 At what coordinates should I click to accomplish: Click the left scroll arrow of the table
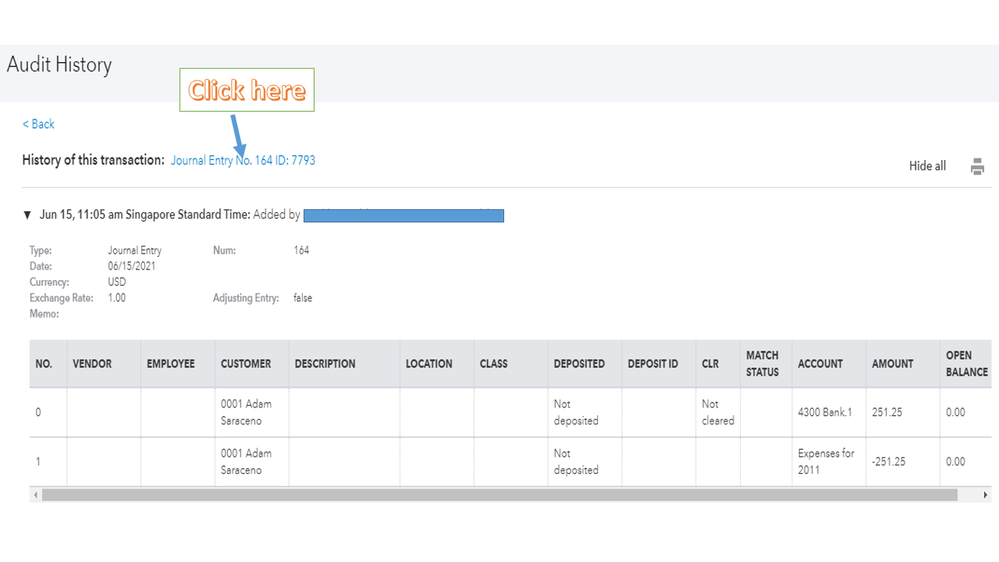35,495
